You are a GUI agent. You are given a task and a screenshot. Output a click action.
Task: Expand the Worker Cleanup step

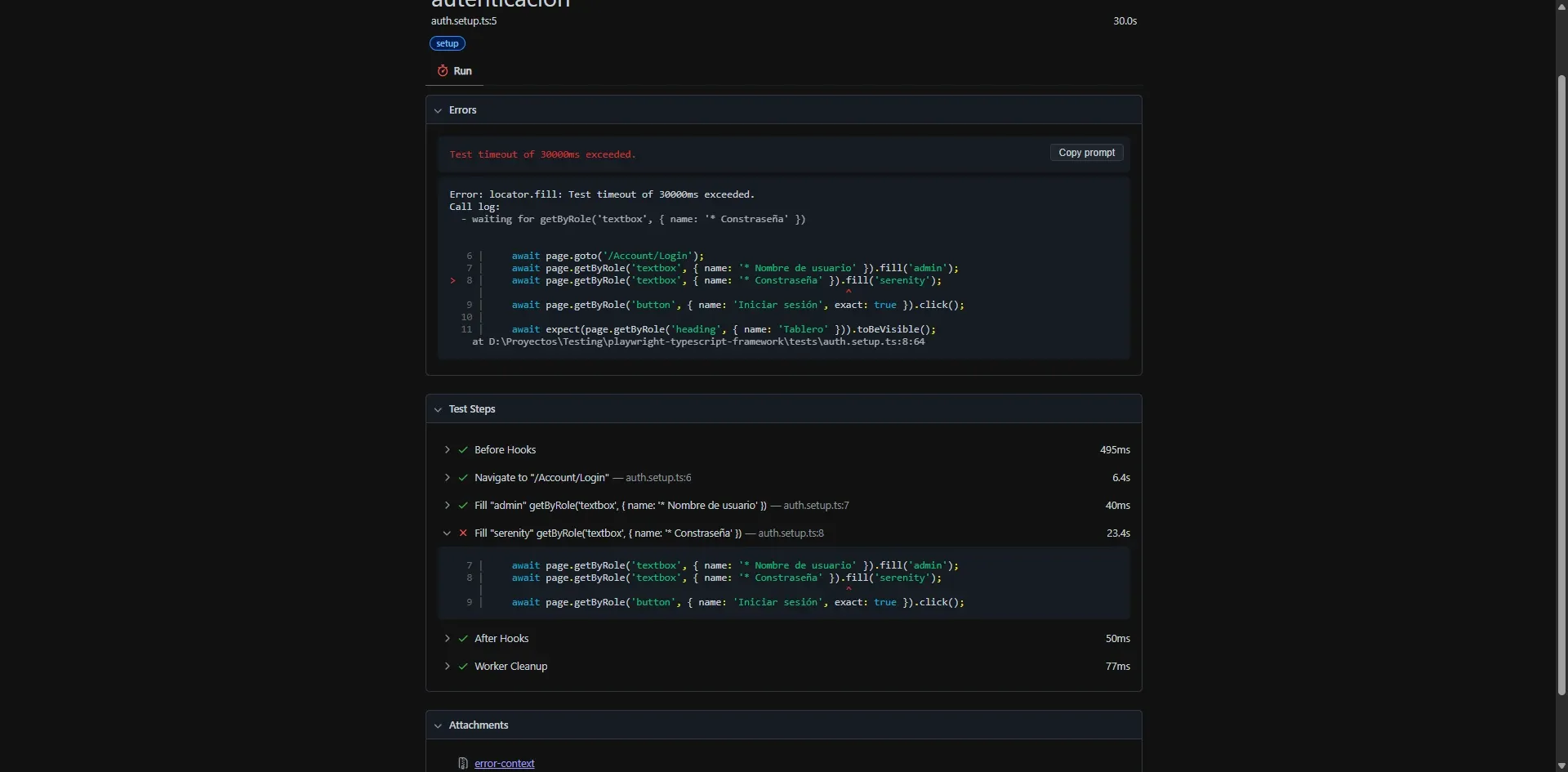pyautogui.click(x=448, y=666)
